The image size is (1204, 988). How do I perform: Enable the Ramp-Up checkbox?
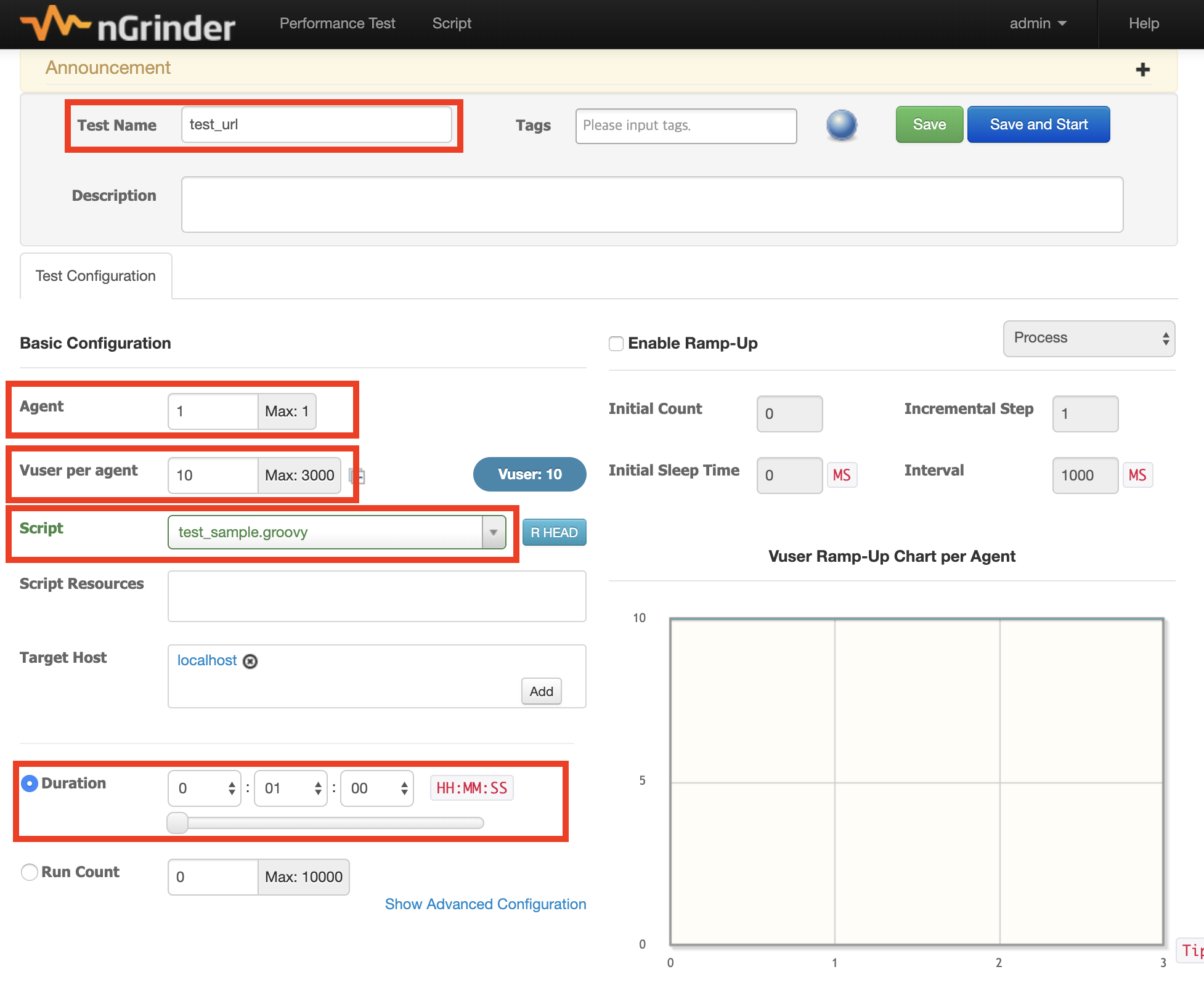pos(616,344)
